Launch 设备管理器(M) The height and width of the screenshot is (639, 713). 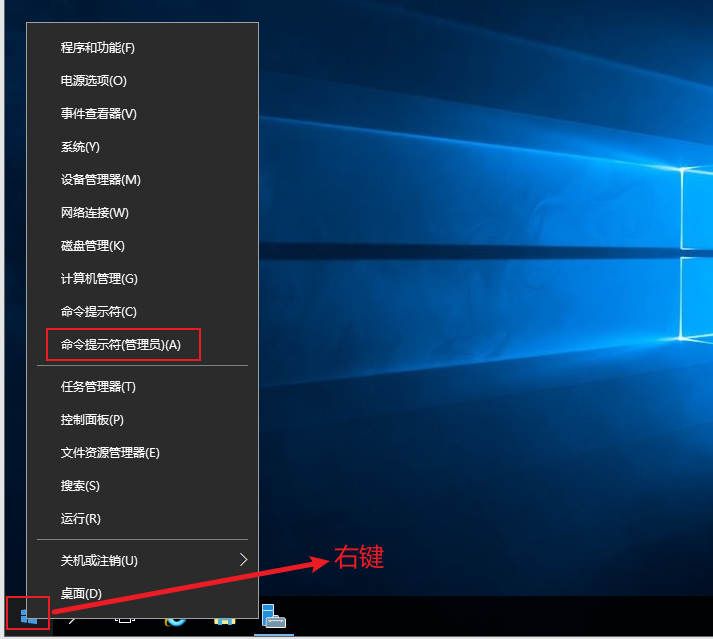click(142, 180)
